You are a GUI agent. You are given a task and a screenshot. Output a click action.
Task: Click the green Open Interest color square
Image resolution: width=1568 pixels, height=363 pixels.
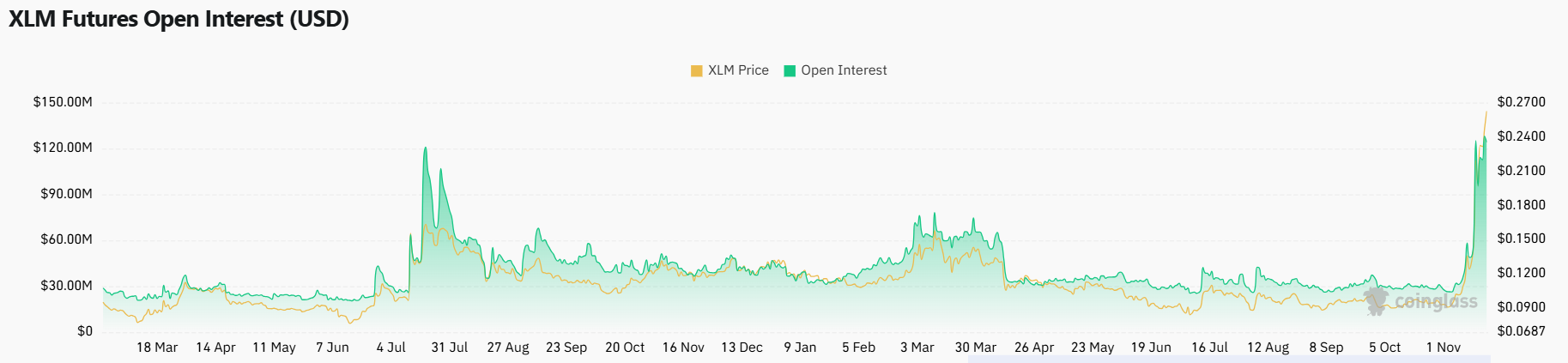790,70
